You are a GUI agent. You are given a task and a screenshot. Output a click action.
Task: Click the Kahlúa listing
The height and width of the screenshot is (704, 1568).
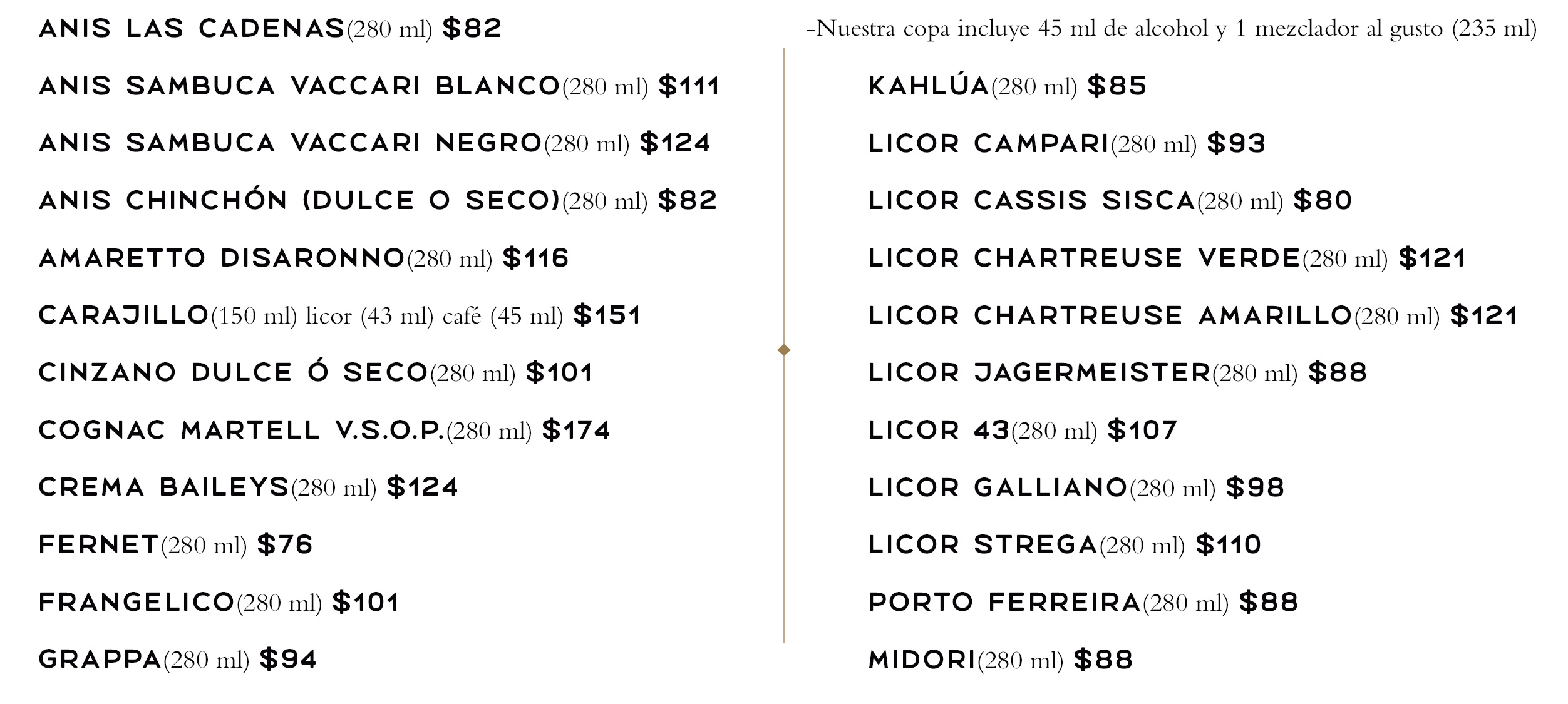click(x=1007, y=86)
